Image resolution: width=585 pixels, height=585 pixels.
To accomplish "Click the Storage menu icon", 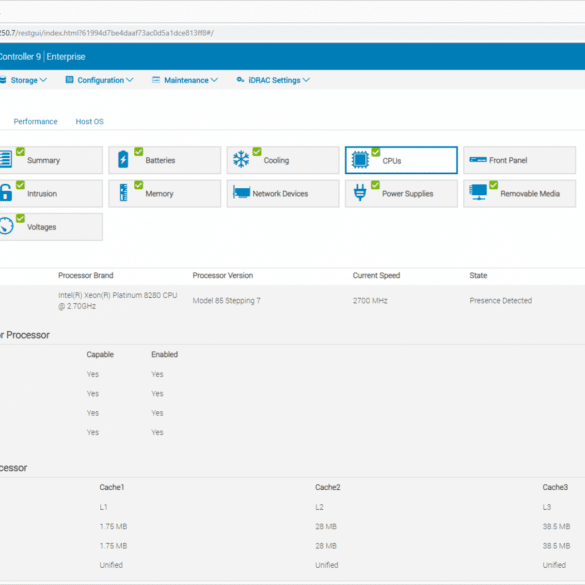I will point(3,80).
